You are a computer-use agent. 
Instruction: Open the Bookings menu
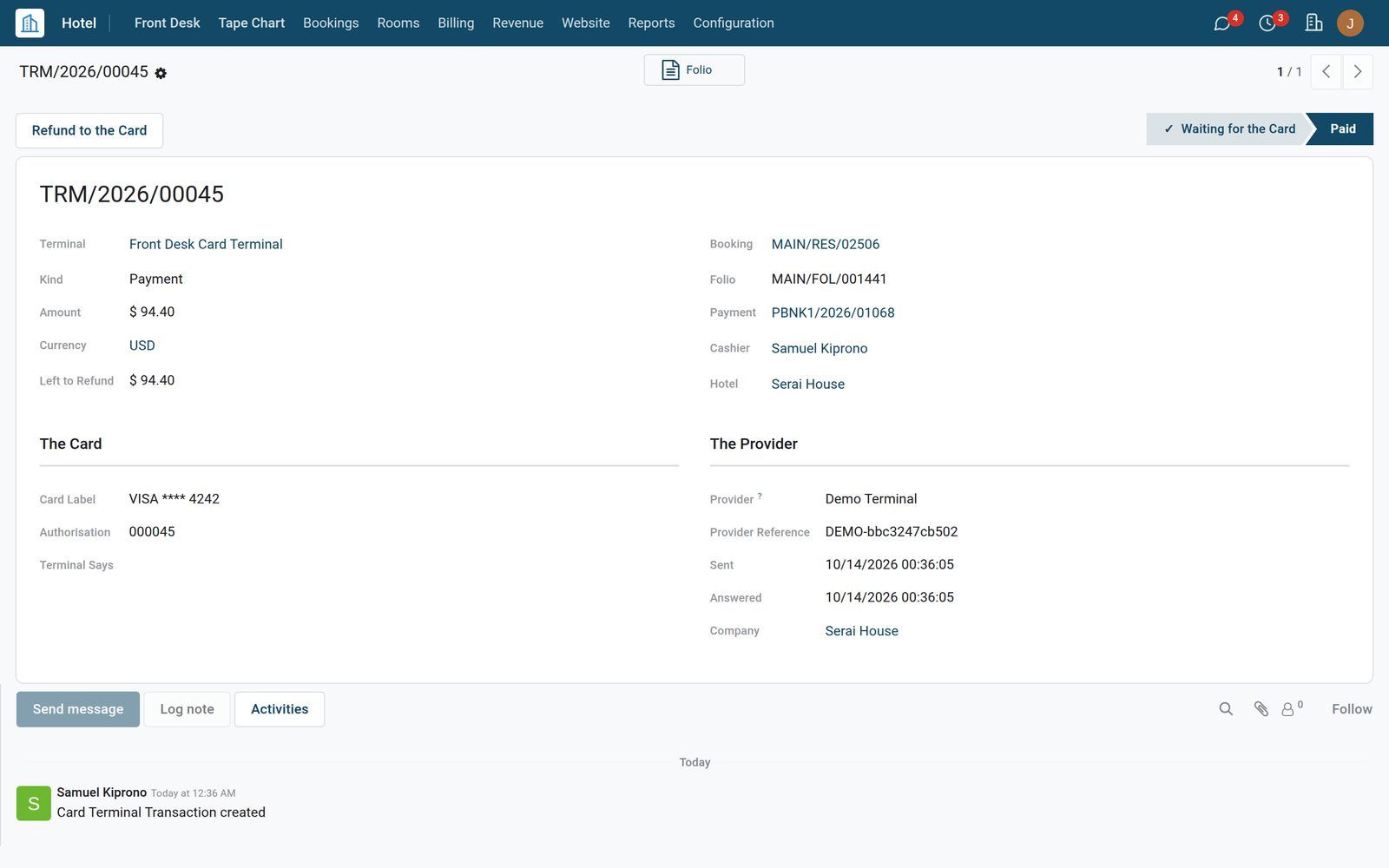[x=331, y=23]
